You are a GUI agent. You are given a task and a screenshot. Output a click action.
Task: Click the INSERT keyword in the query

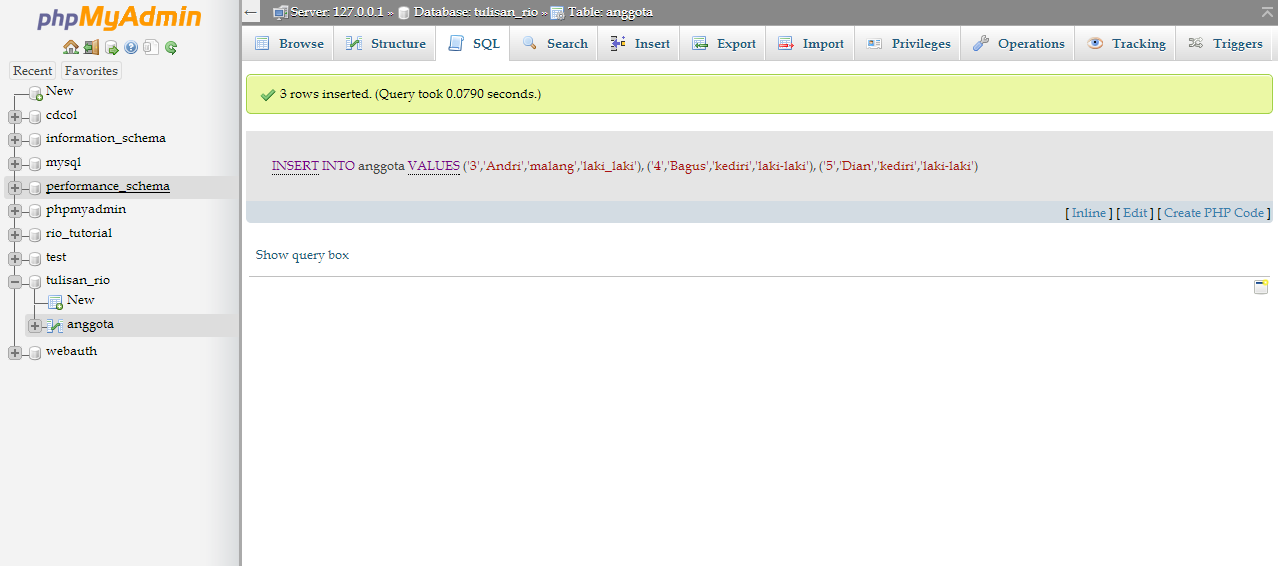(295, 166)
